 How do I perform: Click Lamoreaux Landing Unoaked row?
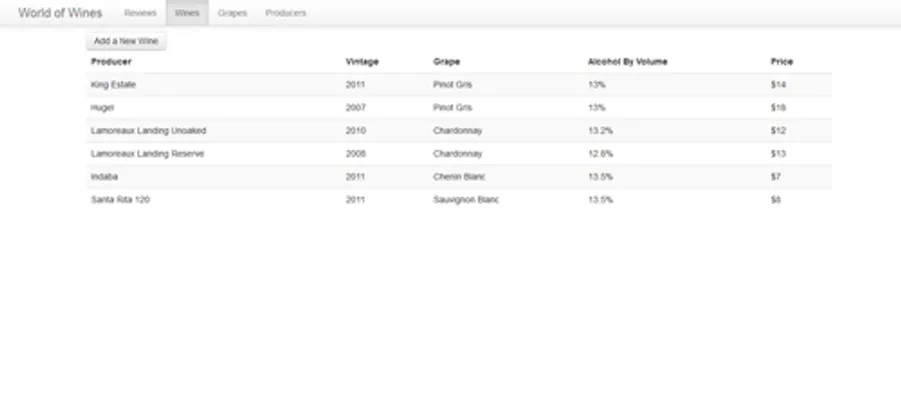pos(148,131)
